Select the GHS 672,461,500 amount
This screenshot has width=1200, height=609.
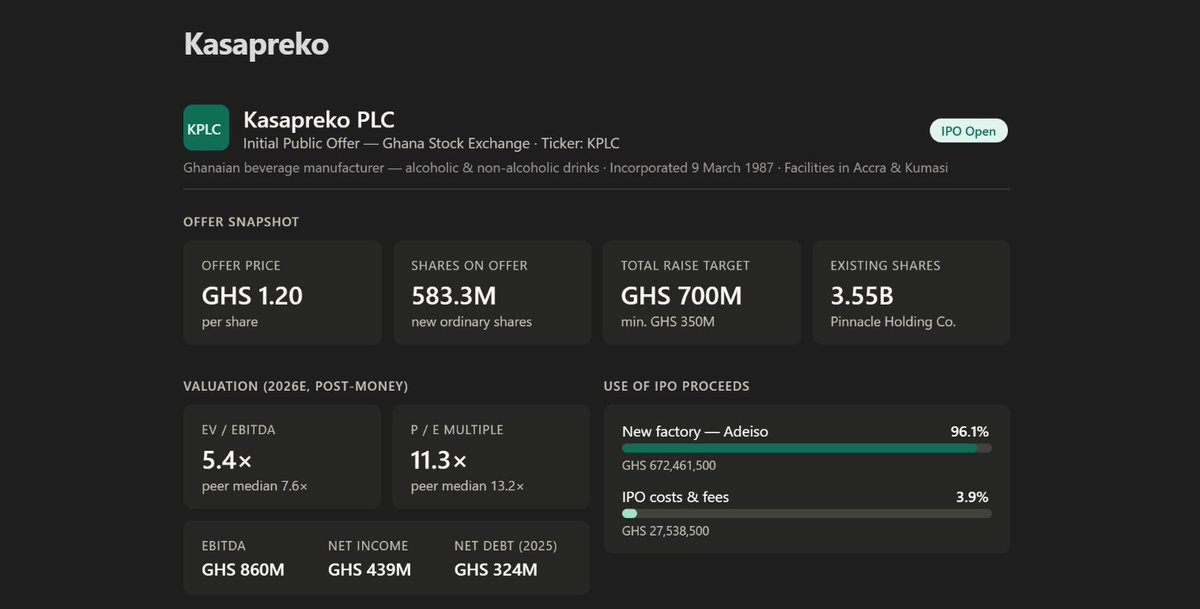coord(669,465)
